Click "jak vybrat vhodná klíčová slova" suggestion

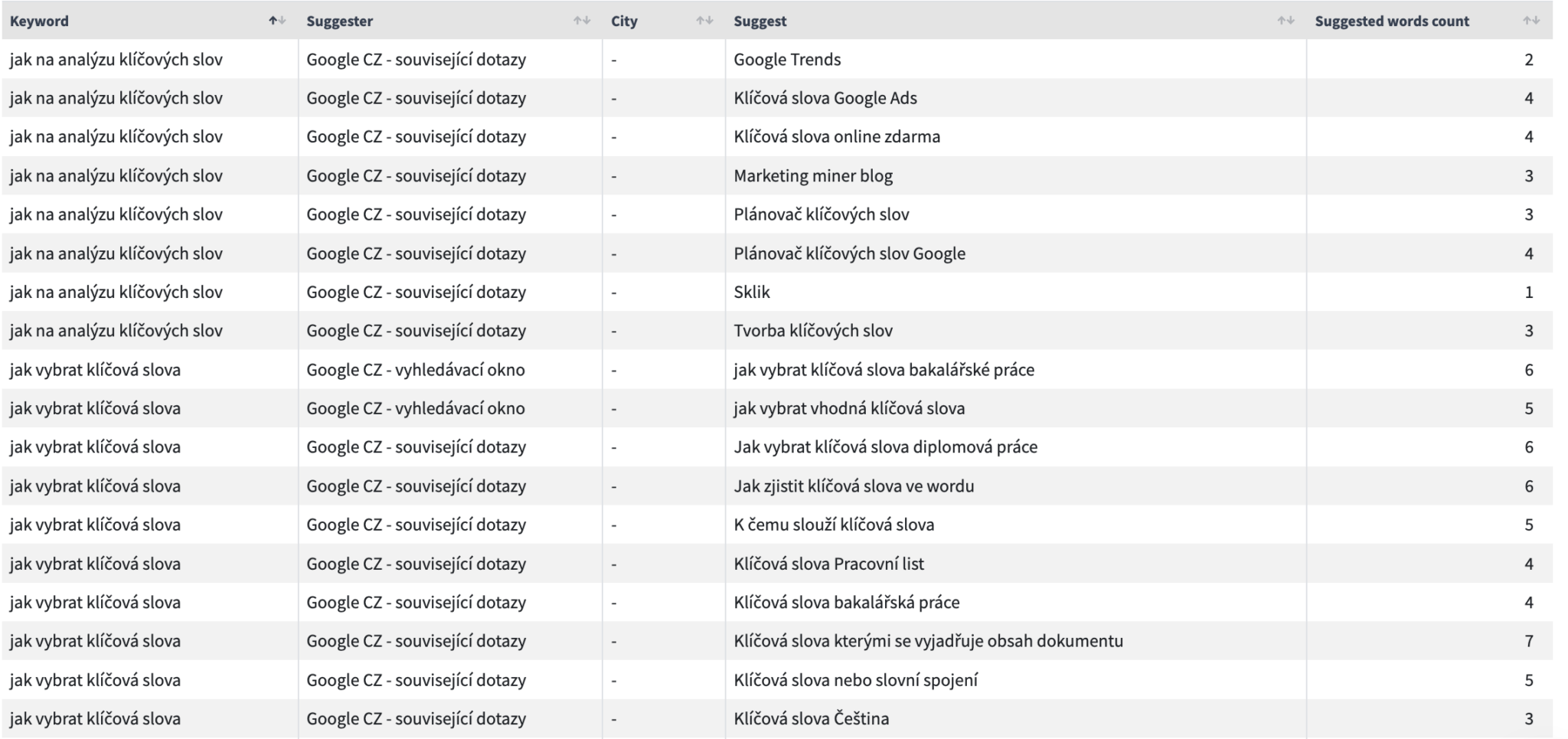tap(849, 408)
